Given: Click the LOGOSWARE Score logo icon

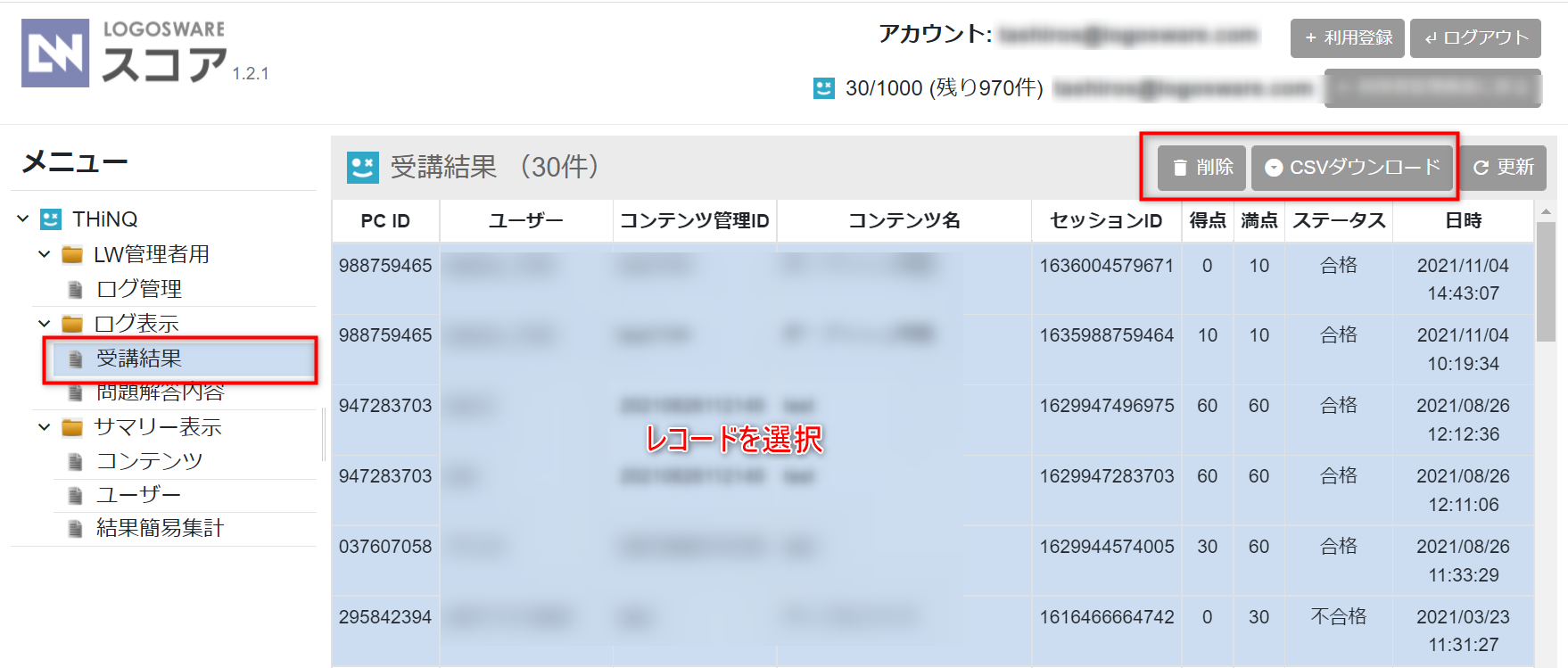Looking at the screenshot, I should click(55, 53).
